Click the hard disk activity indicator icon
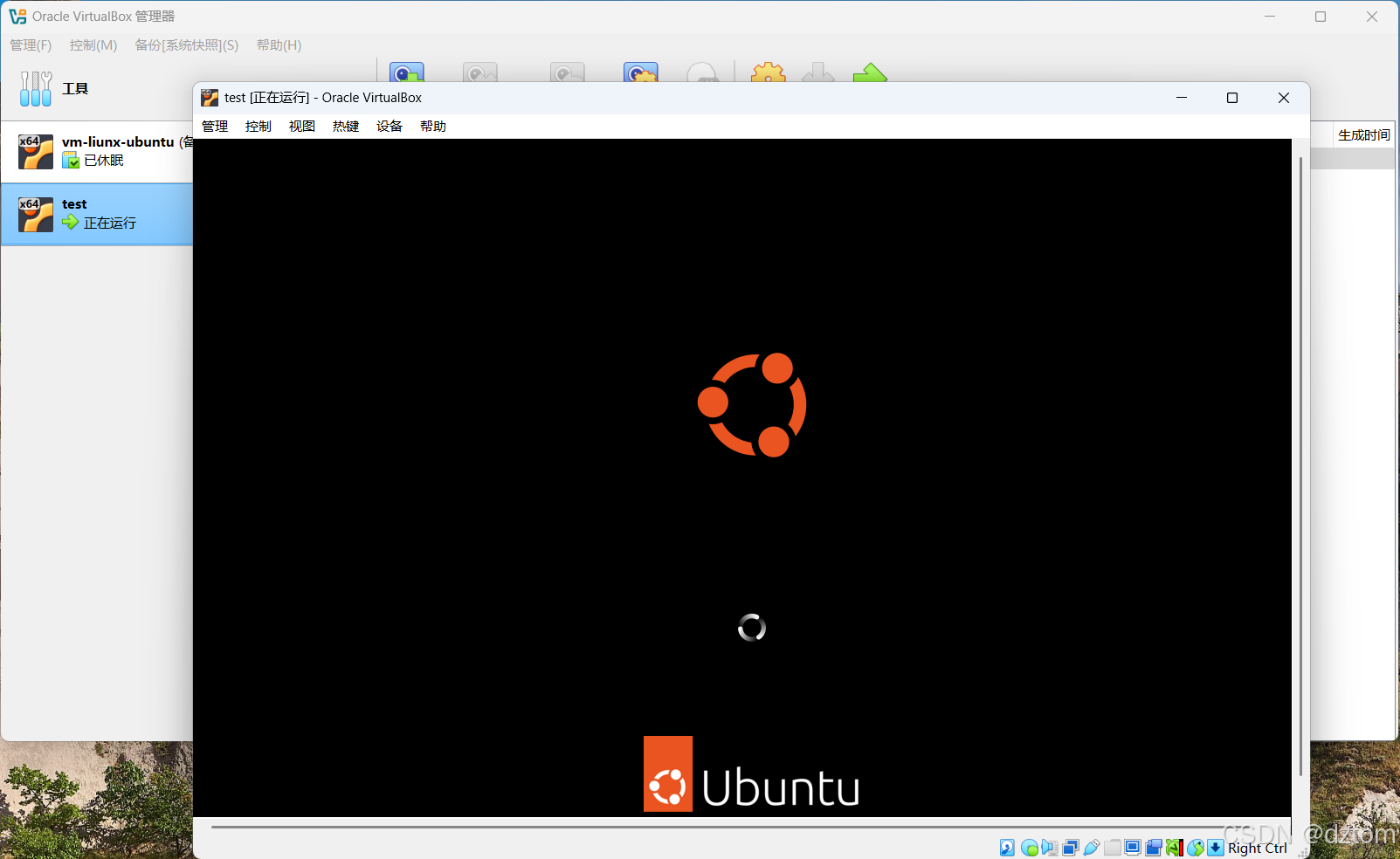1400x859 pixels. click(1007, 848)
